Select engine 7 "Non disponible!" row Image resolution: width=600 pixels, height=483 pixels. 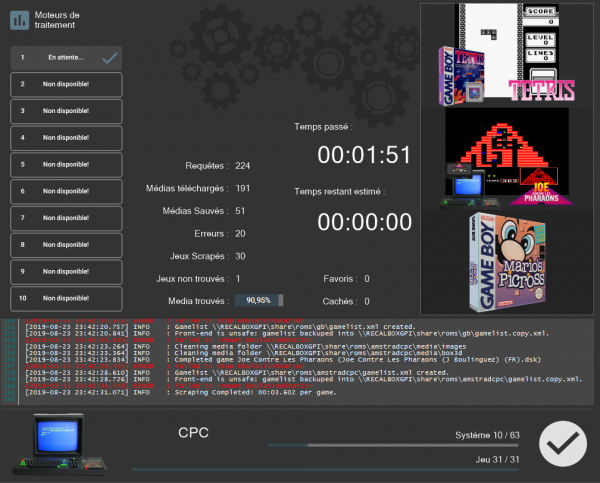pyautogui.click(x=66, y=217)
